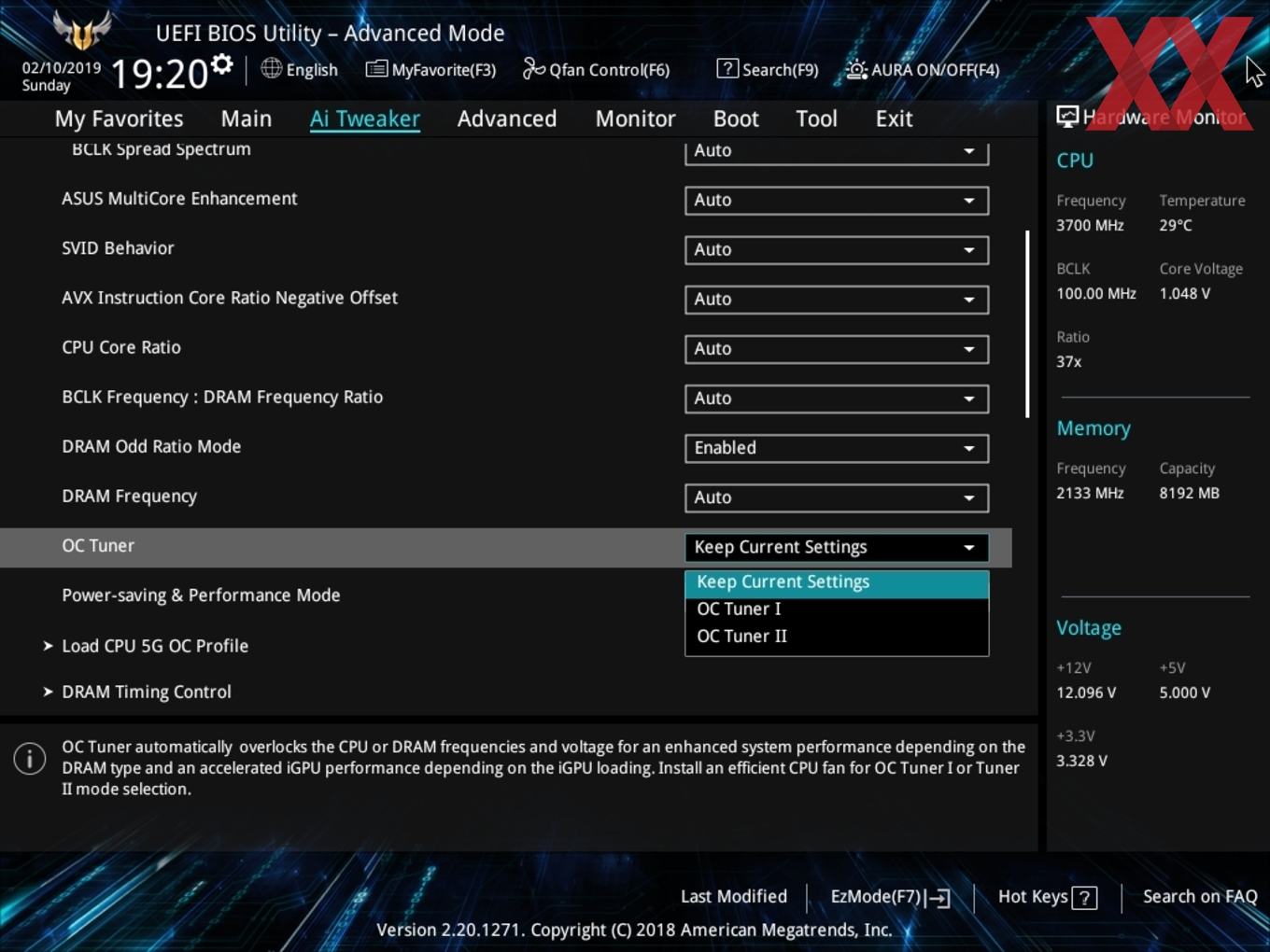1270x952 pixels.
Task: Click +5V reading 5.000 V
Action: click(1185, 693)
